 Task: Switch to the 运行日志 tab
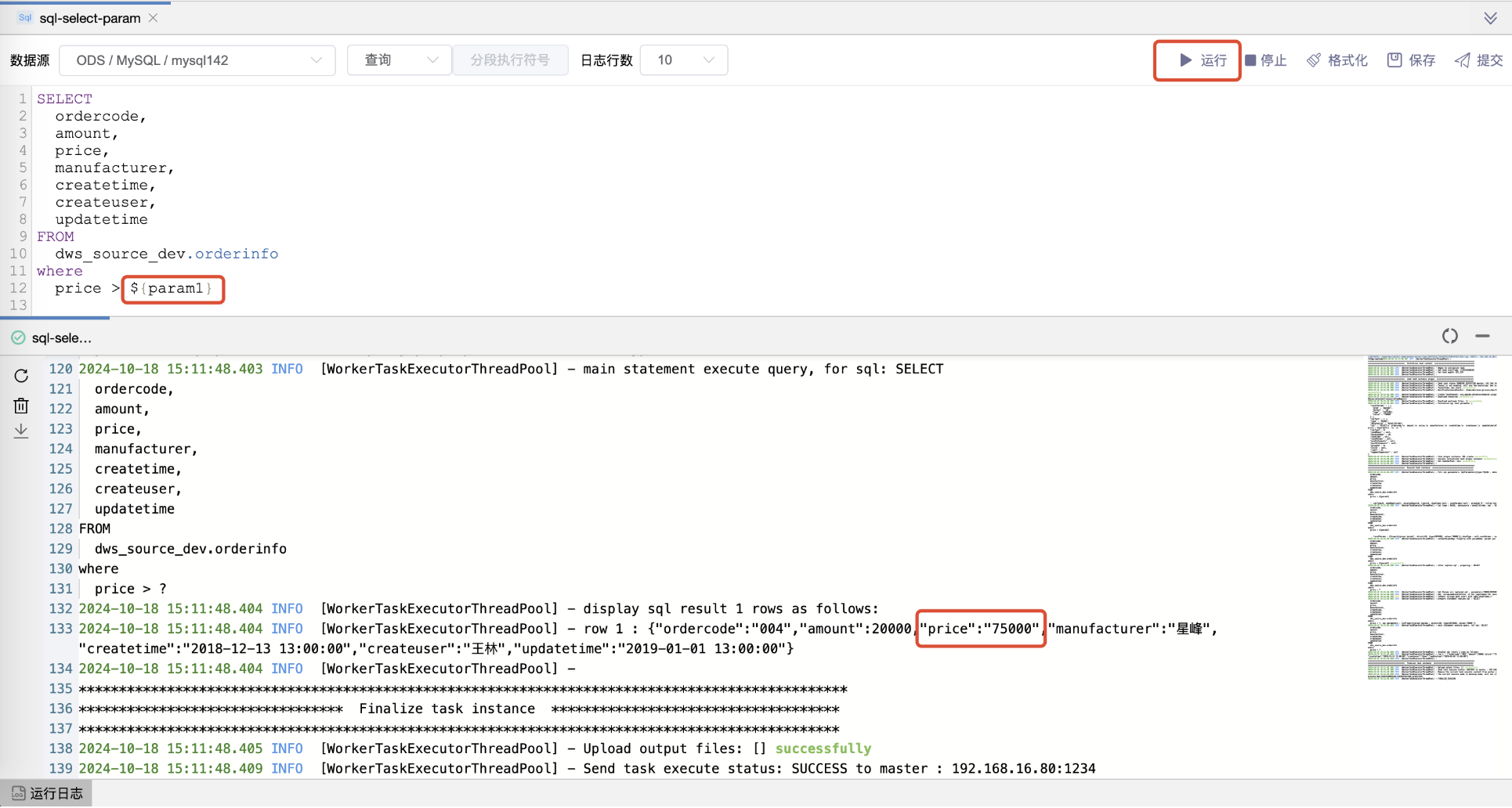(x=47, y=793)
